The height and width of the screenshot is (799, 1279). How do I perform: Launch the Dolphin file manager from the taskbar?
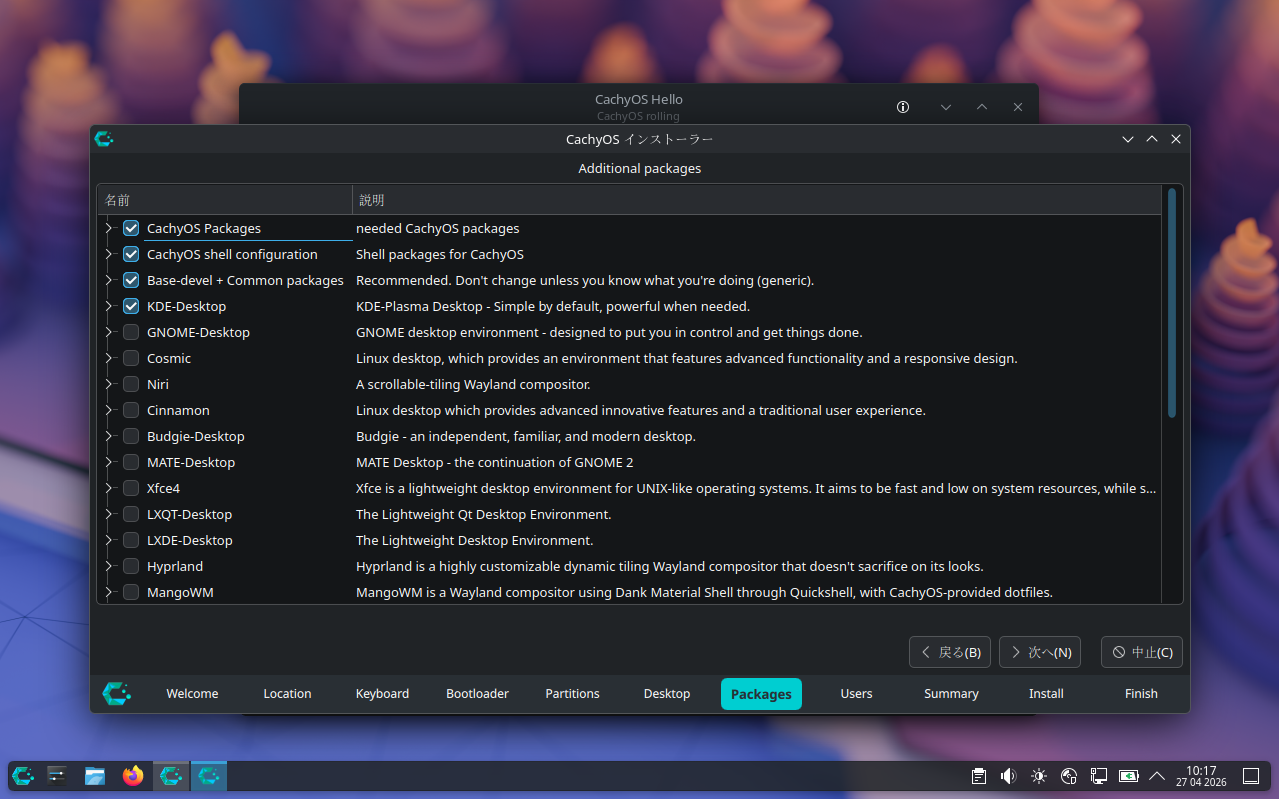click(95, 775)
